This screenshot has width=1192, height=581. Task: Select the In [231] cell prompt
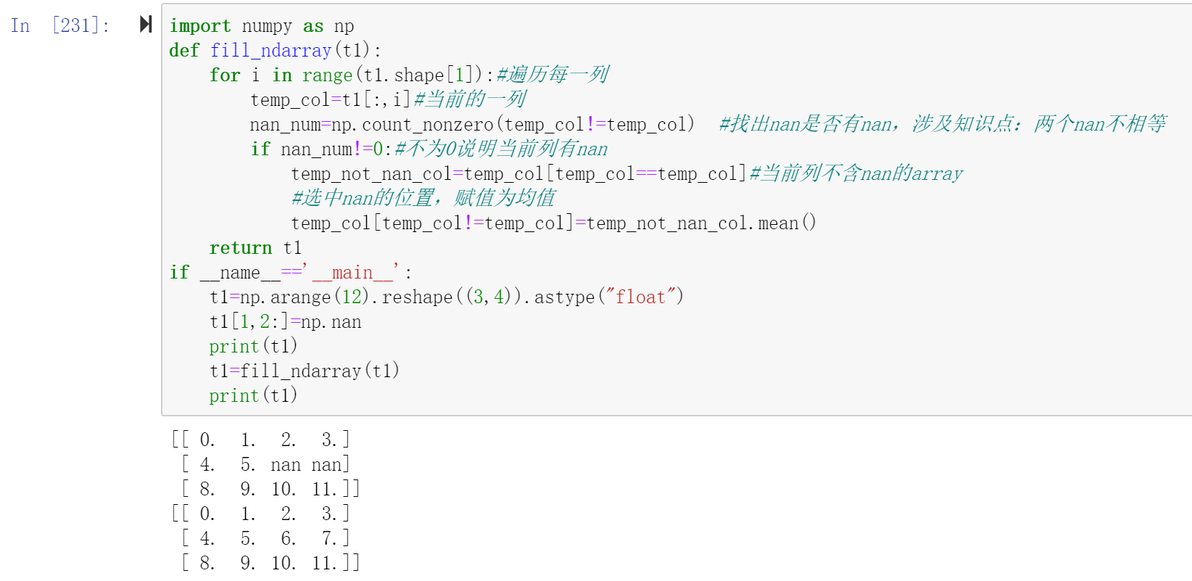pyautogui.click(x=61, y=26)
